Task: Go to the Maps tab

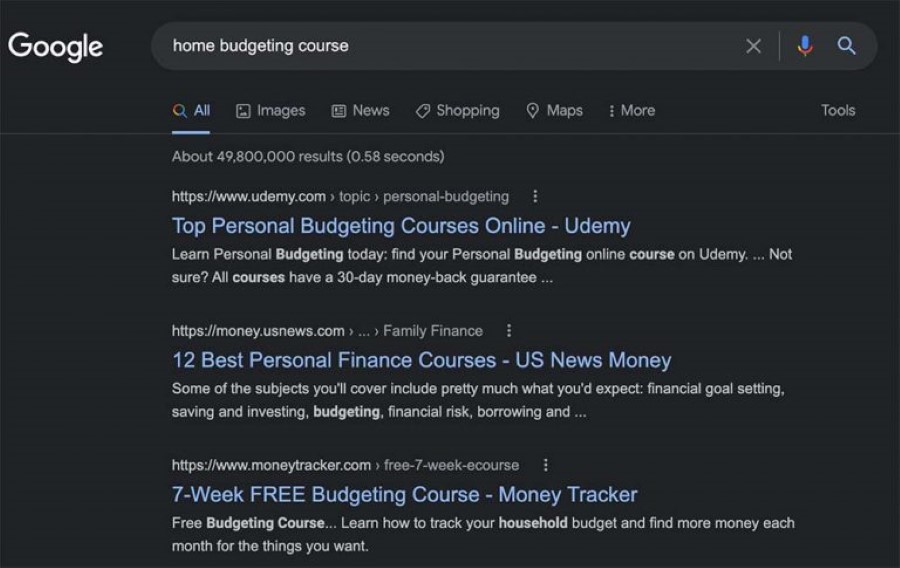Action: click(554, 111)
